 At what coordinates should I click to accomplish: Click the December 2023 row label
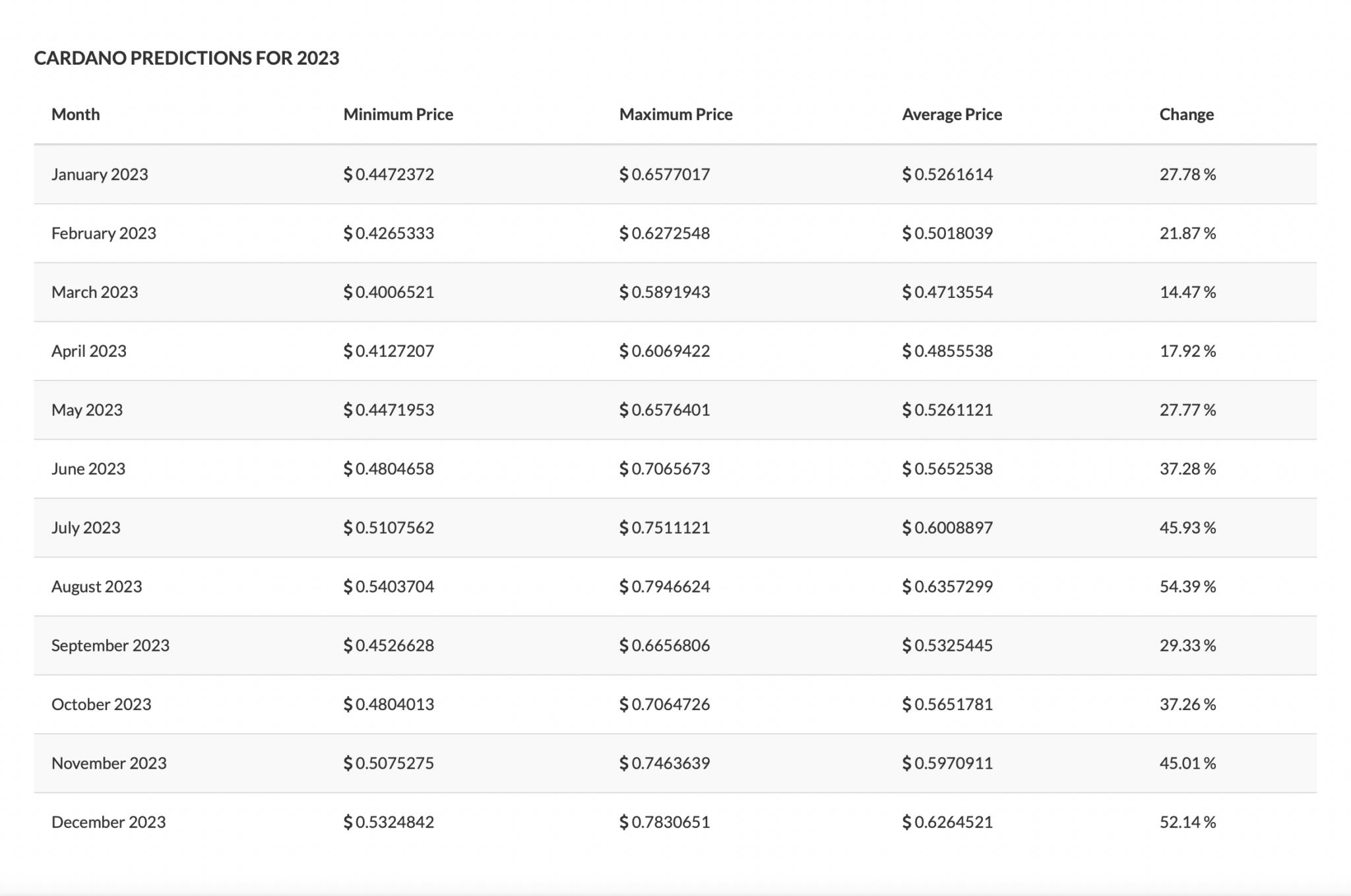click(109, 822)
